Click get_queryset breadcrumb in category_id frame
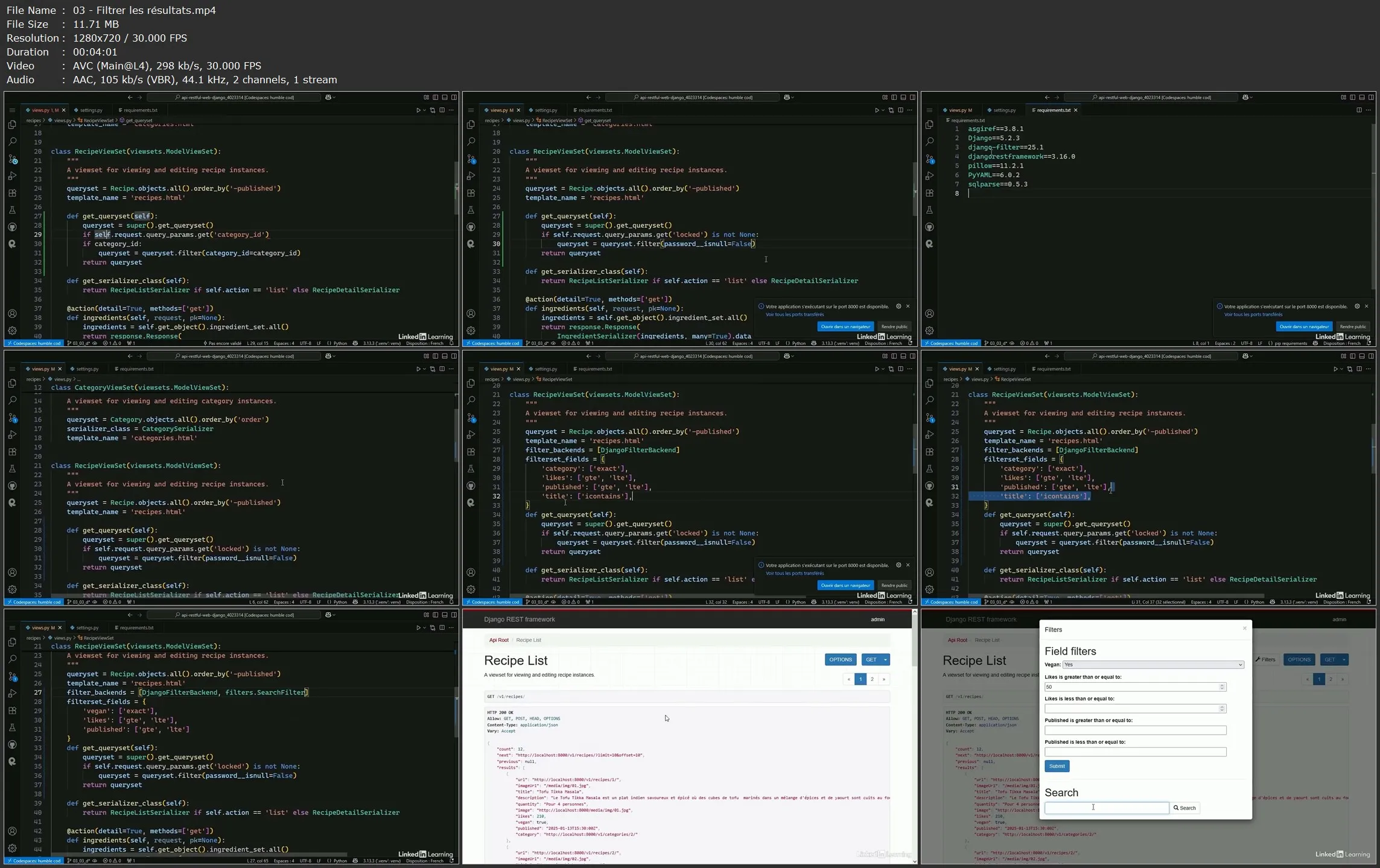 (x=136, y=121)
